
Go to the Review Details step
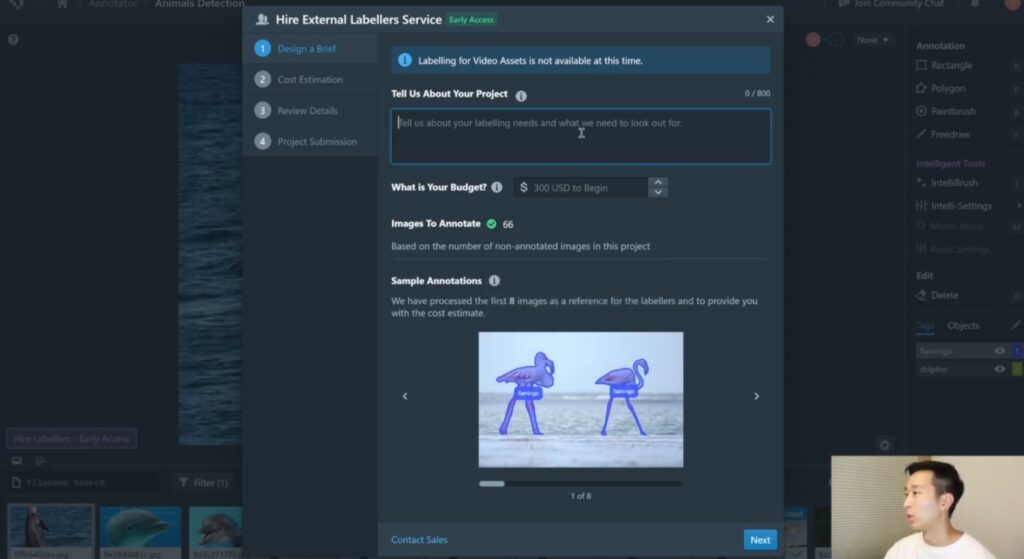tap(310, 110)
